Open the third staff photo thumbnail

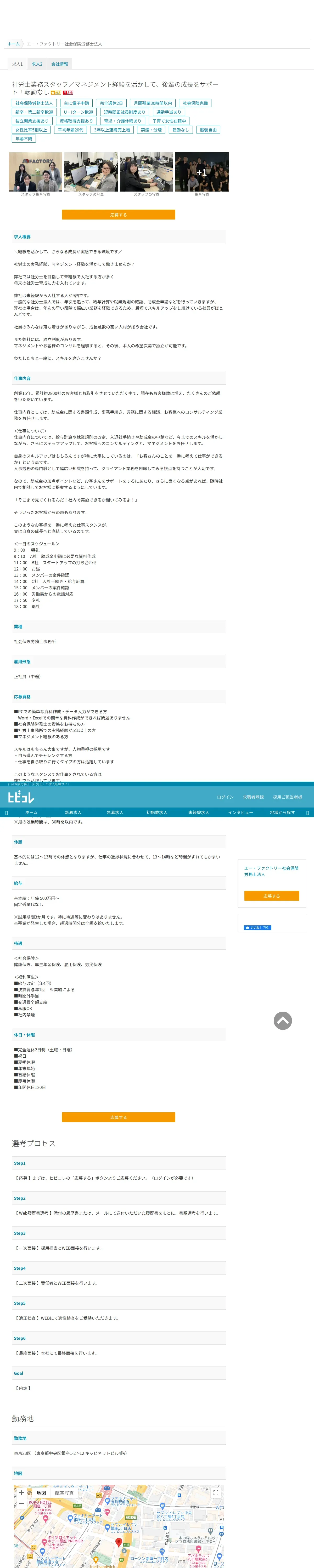point(146,172)
